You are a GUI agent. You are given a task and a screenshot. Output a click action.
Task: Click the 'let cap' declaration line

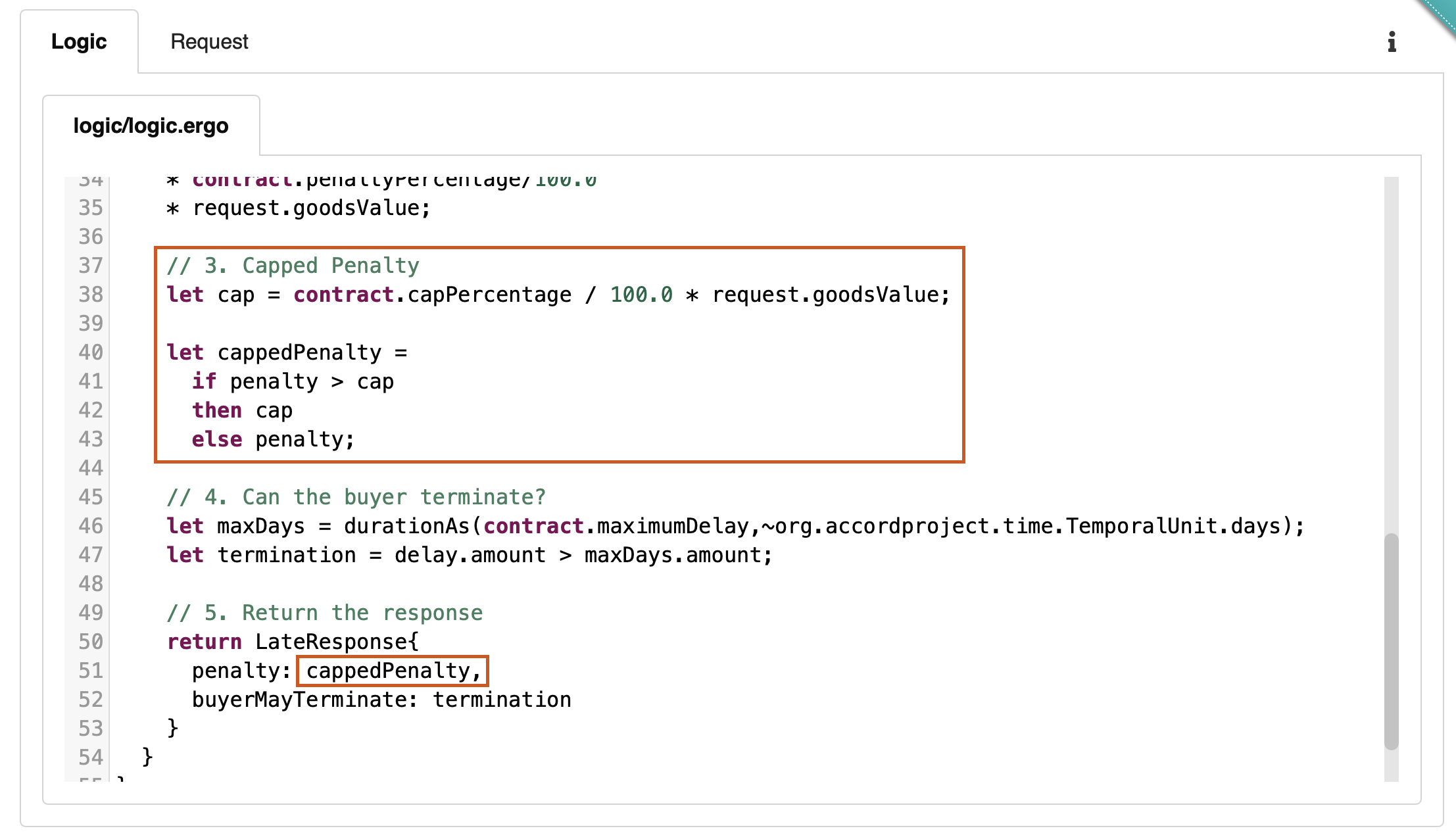558,295
